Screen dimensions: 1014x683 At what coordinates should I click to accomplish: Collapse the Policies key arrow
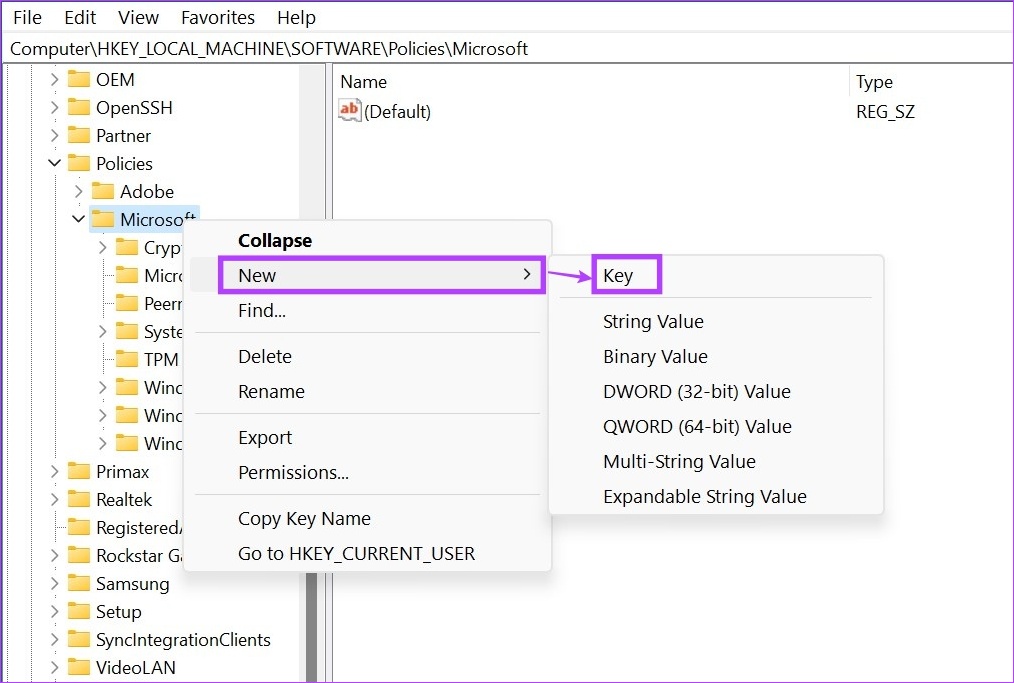[54, 163]
